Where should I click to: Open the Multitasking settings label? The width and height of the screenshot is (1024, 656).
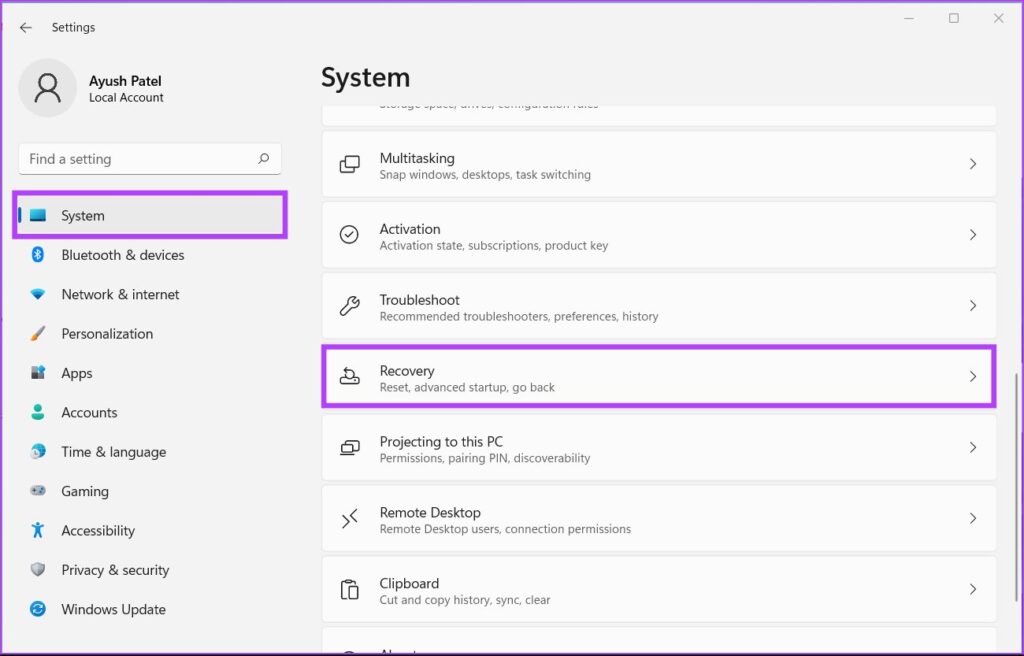click(417, 158)
